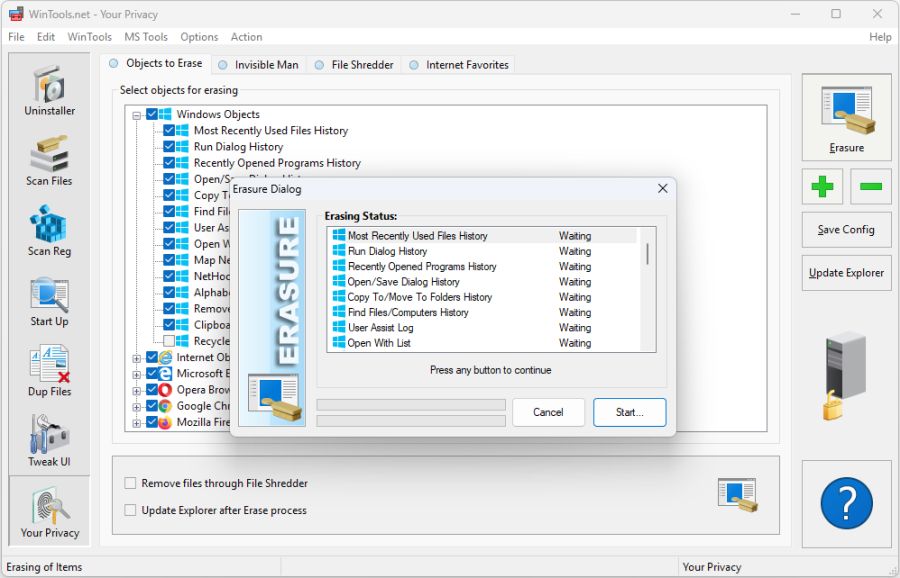Screen dimensions: 900x578
Task: Open the Uninstaller tool
Action: pyautogui.click(x=48, y=90)
